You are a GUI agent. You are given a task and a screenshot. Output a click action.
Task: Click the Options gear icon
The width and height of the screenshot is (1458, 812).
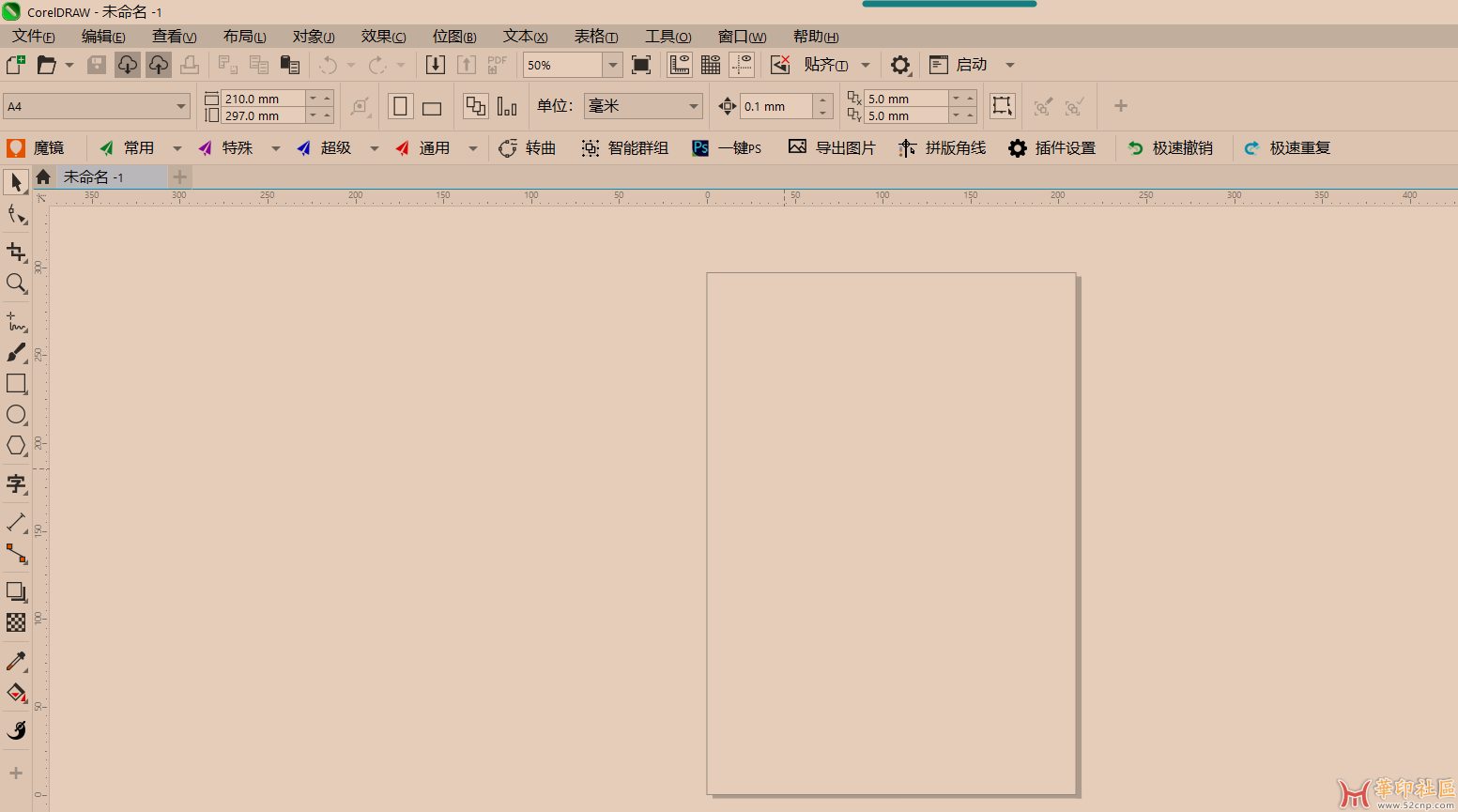(x=900, y=65)
